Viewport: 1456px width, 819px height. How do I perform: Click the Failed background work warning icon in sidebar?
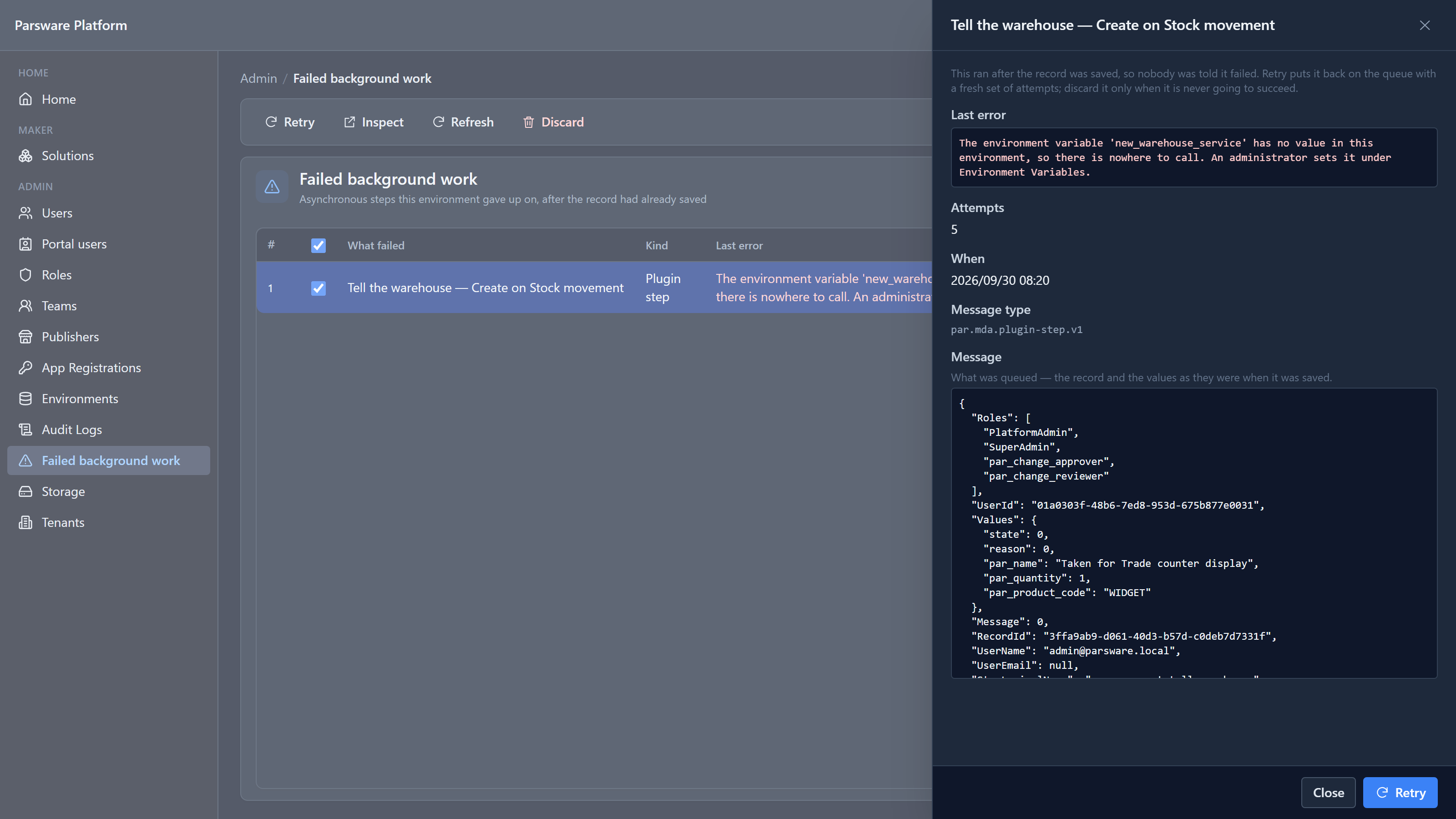[25, 460]
